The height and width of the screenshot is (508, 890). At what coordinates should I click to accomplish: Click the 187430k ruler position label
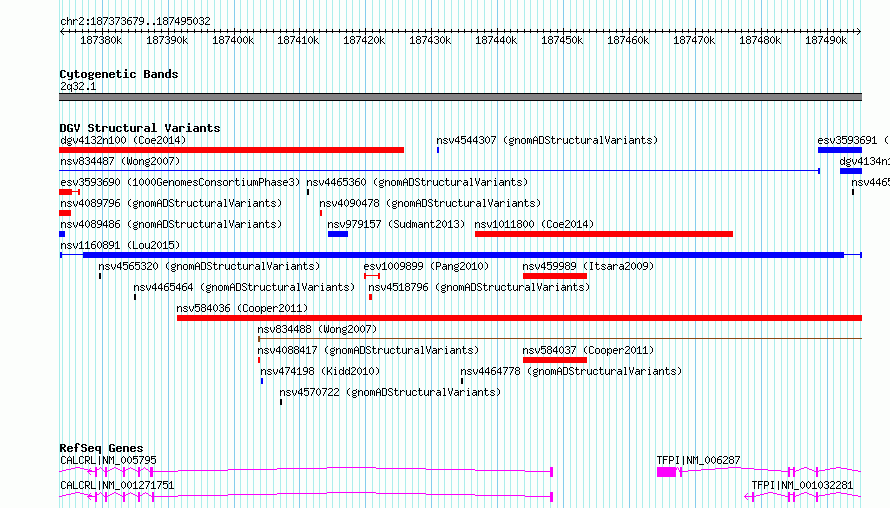pyautogui.click(x=430, y=40)
